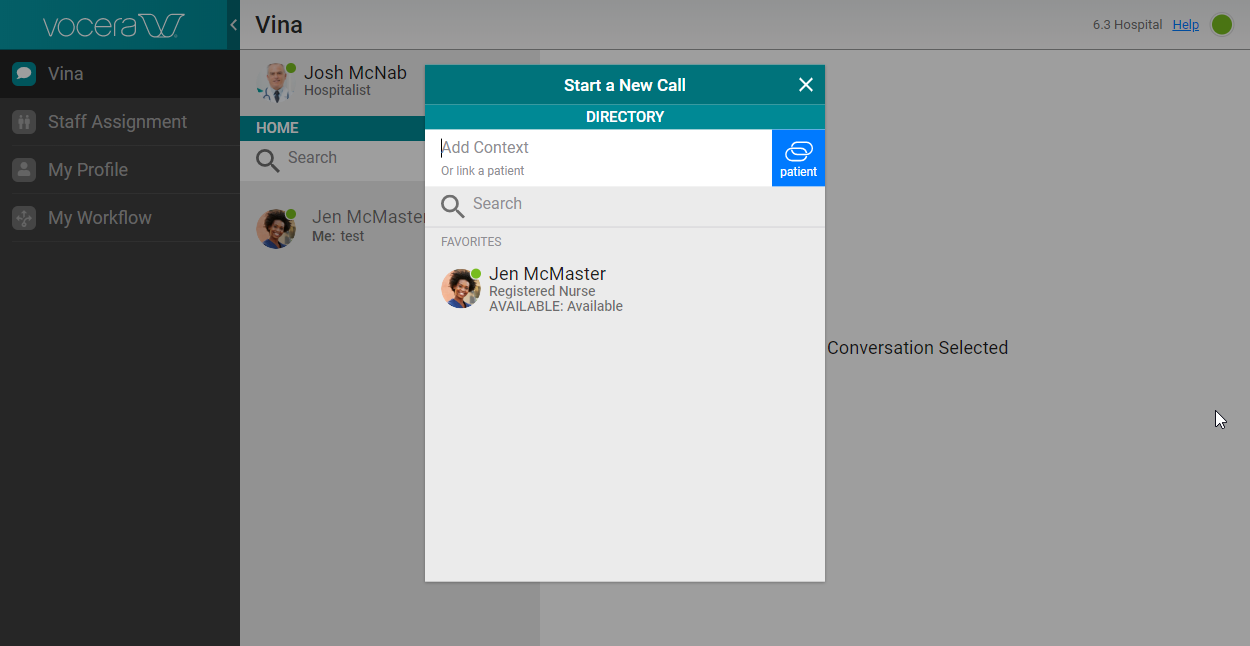Click the blue link patient button
The height and width of the screenshot is (646, 1250).
click(798, 158)
